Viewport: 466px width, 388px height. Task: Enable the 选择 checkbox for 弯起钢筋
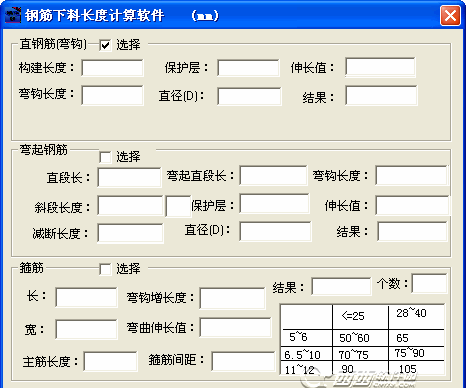tap(105, 157)
